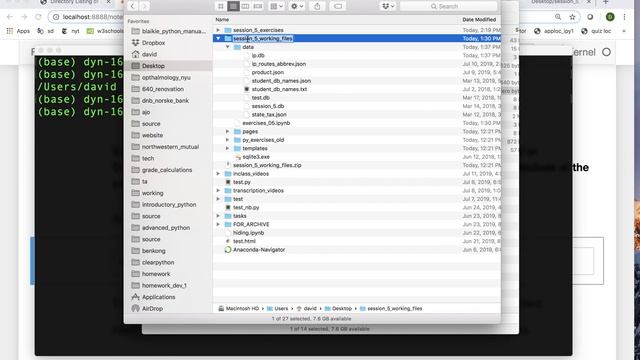The height and width of the screenshot is (360, 640).
Task: Open the Dropbox toolbar menu
Action: pos(388,6)
